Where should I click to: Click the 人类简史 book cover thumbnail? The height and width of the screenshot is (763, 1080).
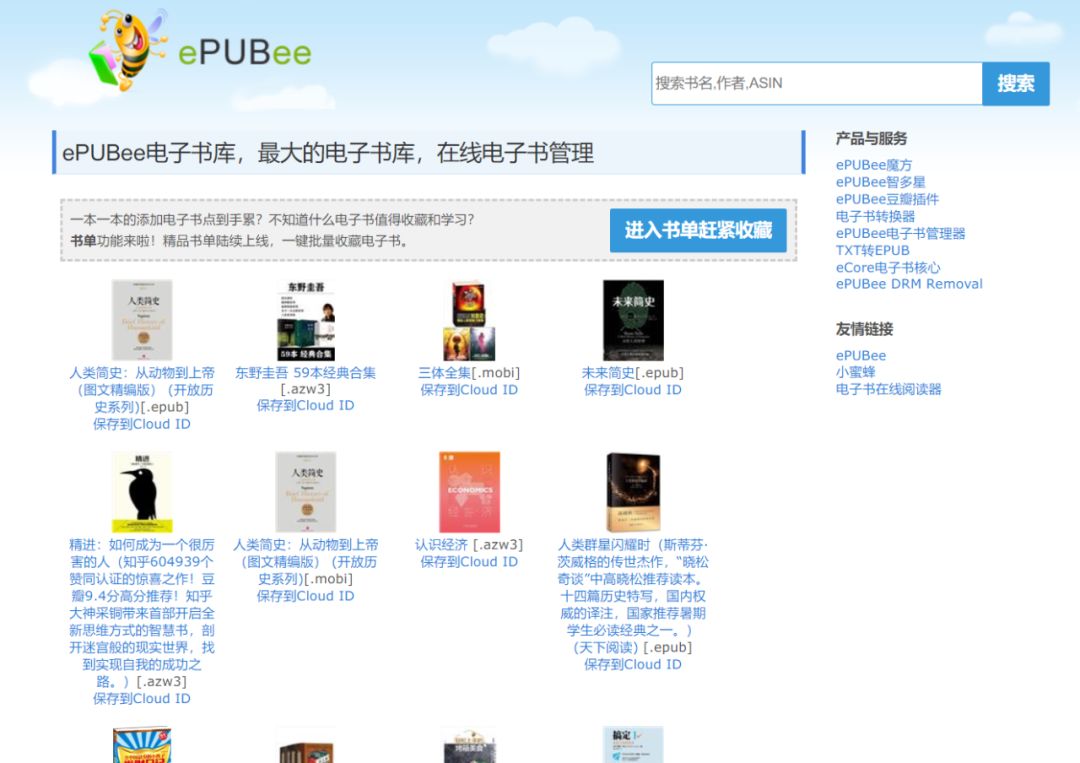(x=141, y=315)
